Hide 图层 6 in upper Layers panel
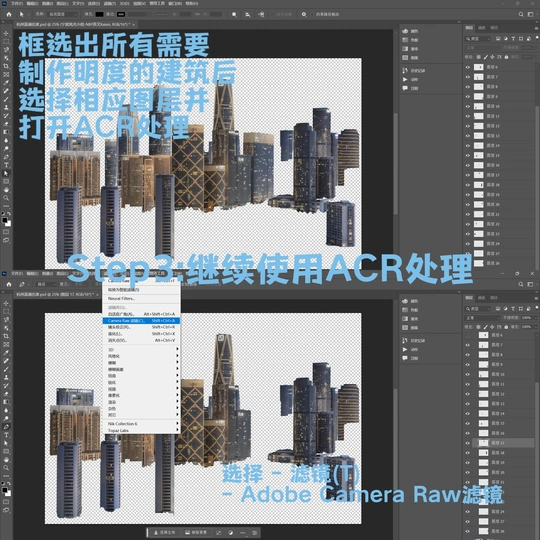The image size is (540, 540). (x=468, y=67)
